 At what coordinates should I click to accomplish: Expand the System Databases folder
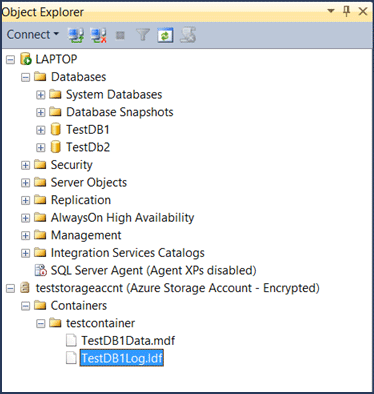tap(40, 95)
